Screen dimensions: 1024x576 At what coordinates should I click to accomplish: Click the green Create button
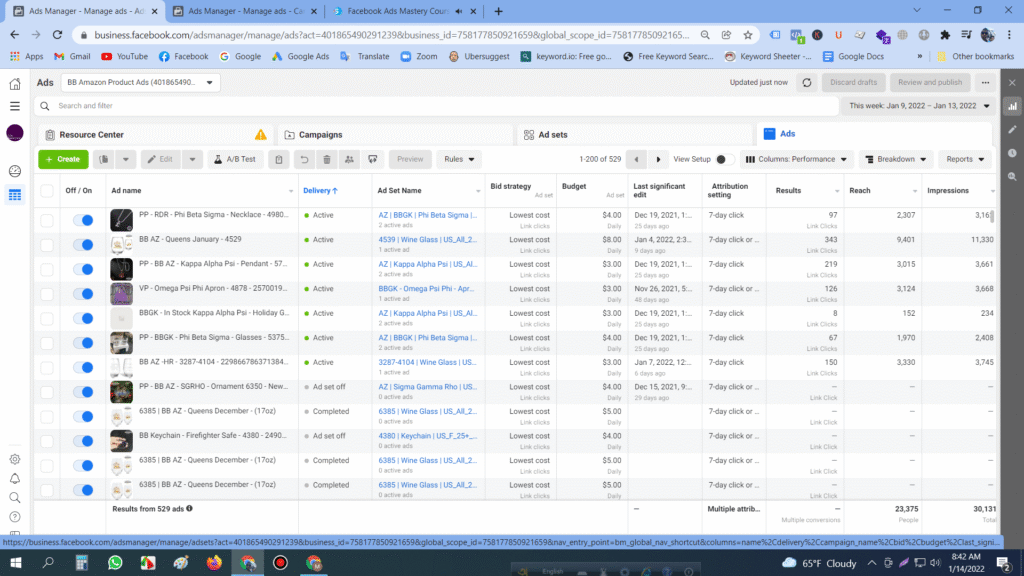(63, 159)
